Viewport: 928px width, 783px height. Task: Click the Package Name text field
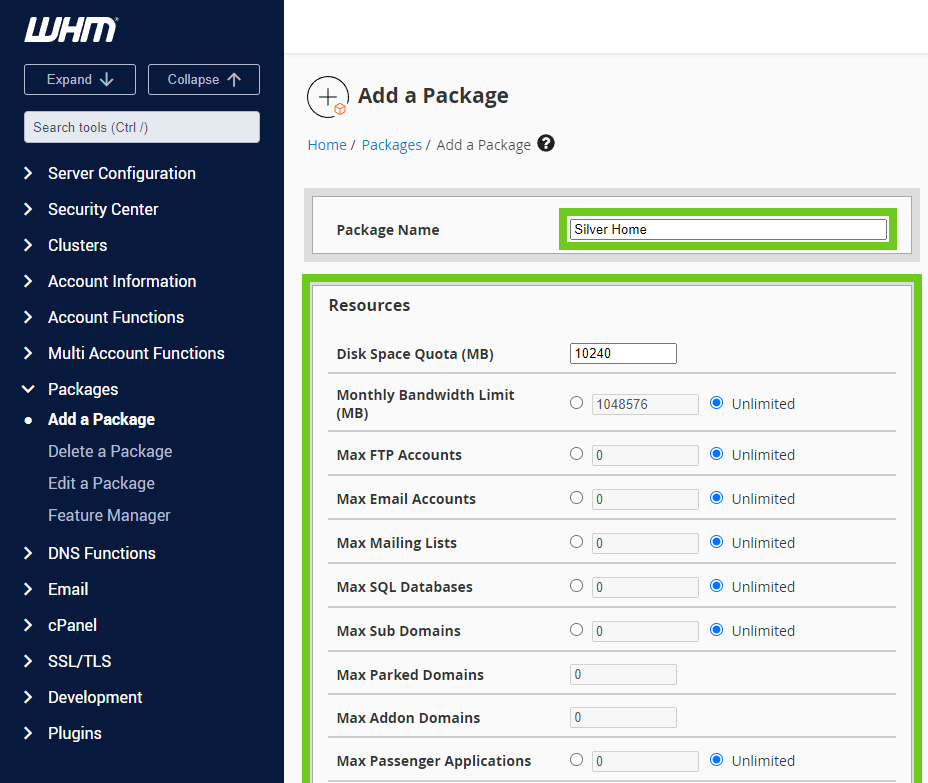[727, 229]
